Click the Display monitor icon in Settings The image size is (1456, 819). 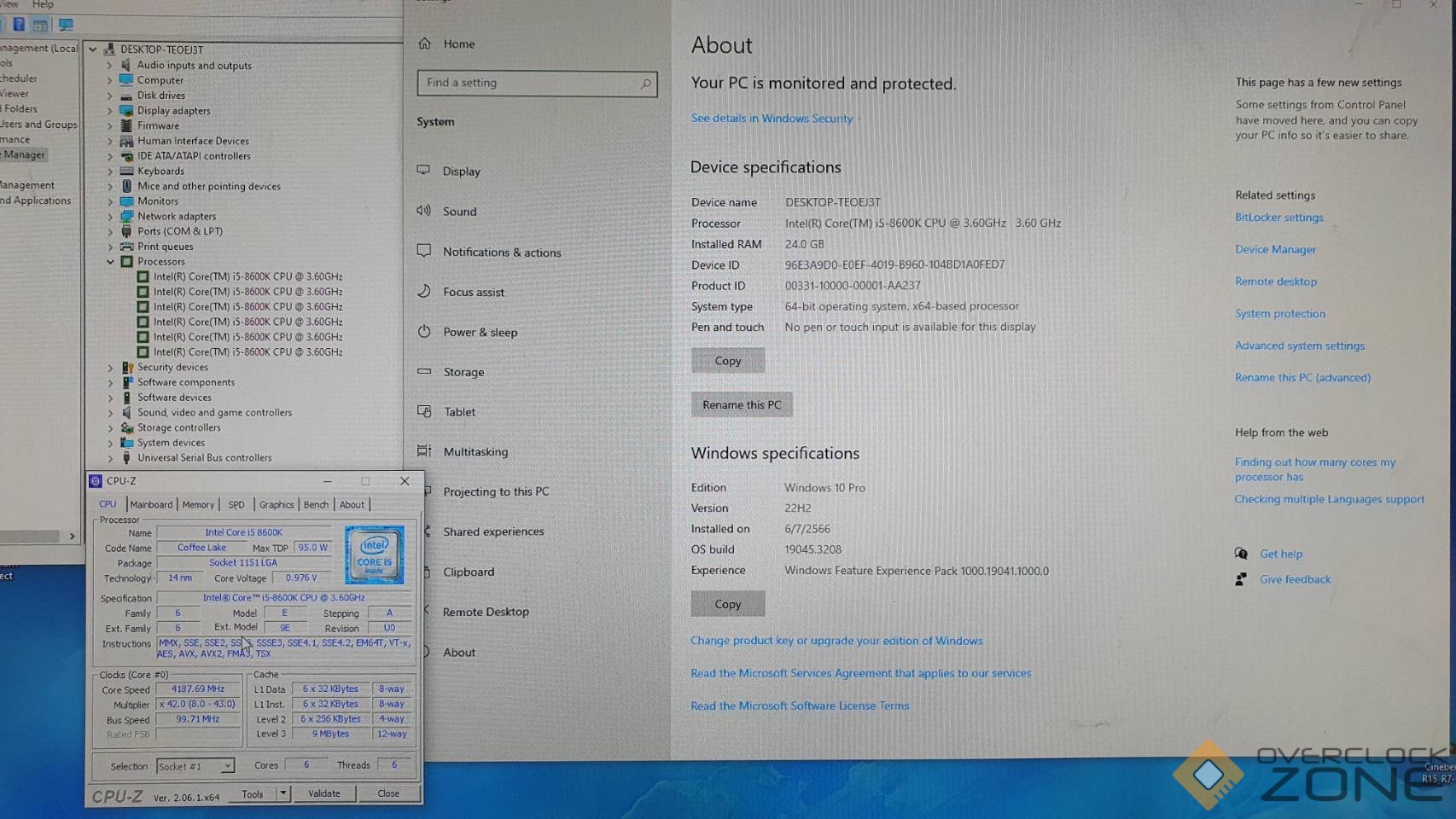click(423, 170)
